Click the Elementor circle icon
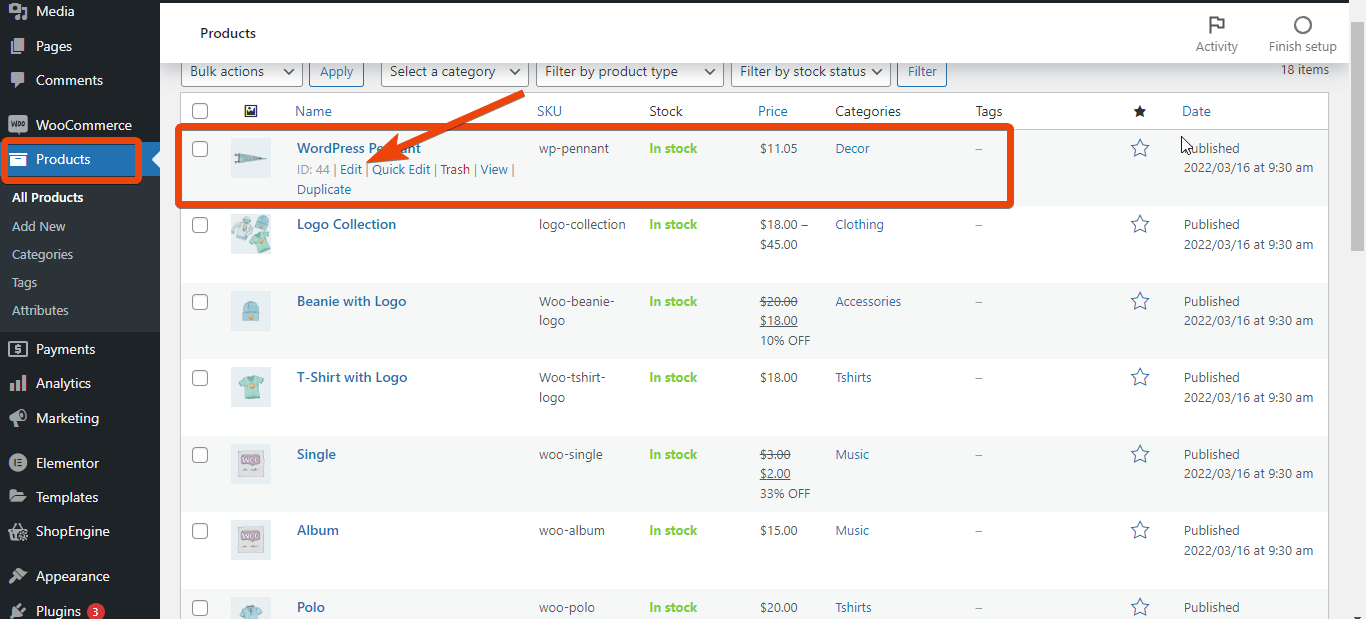 tap(18, 463)
